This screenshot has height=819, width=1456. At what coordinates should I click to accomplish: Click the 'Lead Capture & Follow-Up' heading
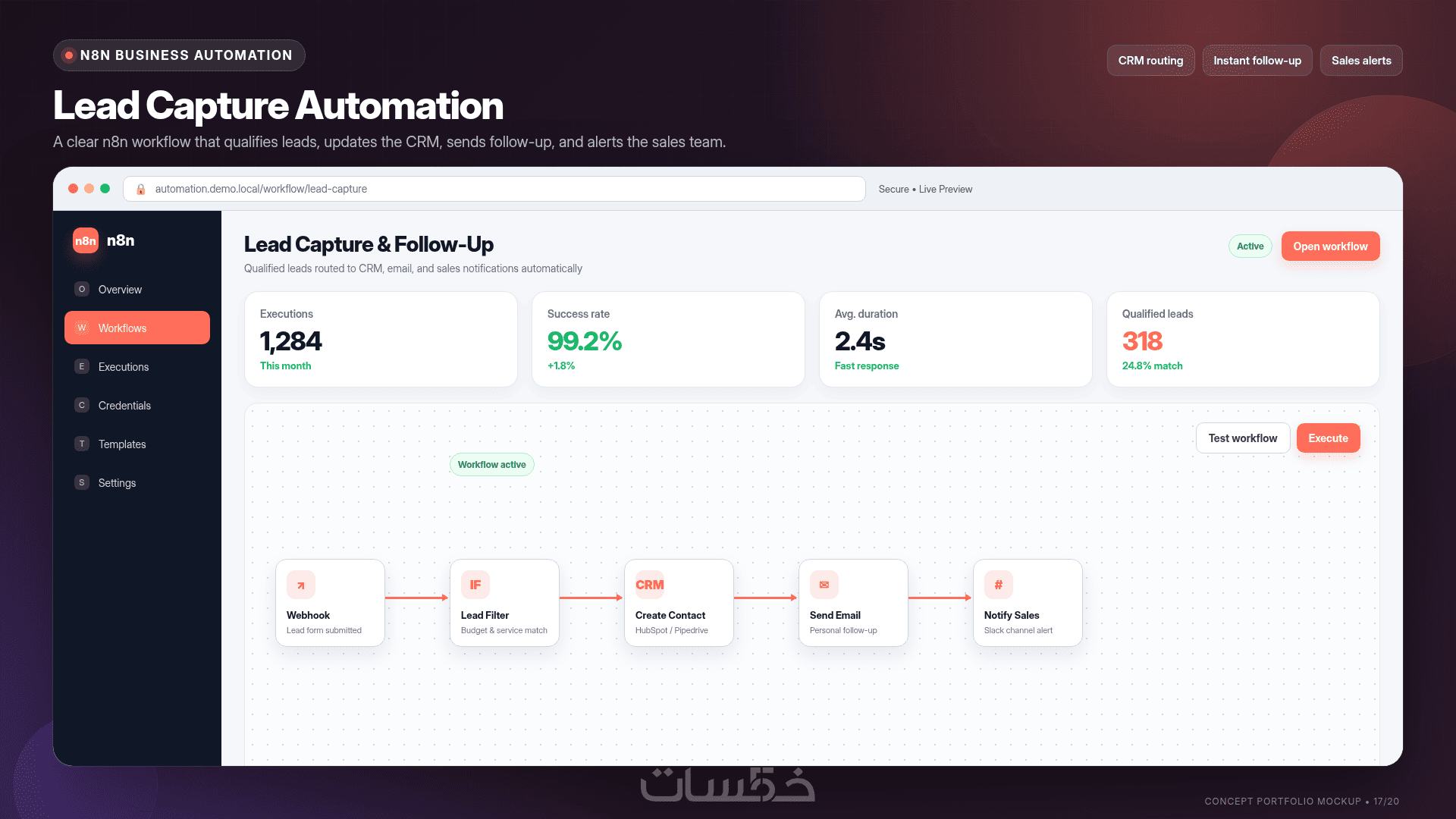(x=369, y=244)
